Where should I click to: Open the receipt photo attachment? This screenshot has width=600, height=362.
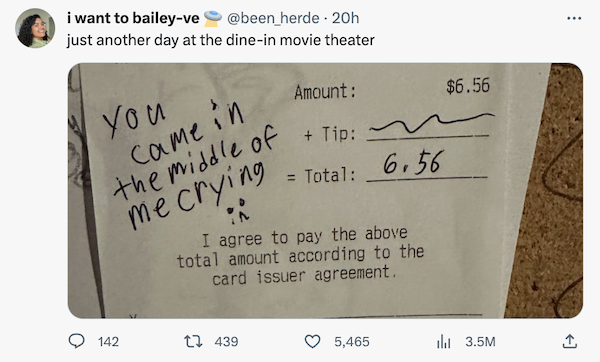point(325,191)
